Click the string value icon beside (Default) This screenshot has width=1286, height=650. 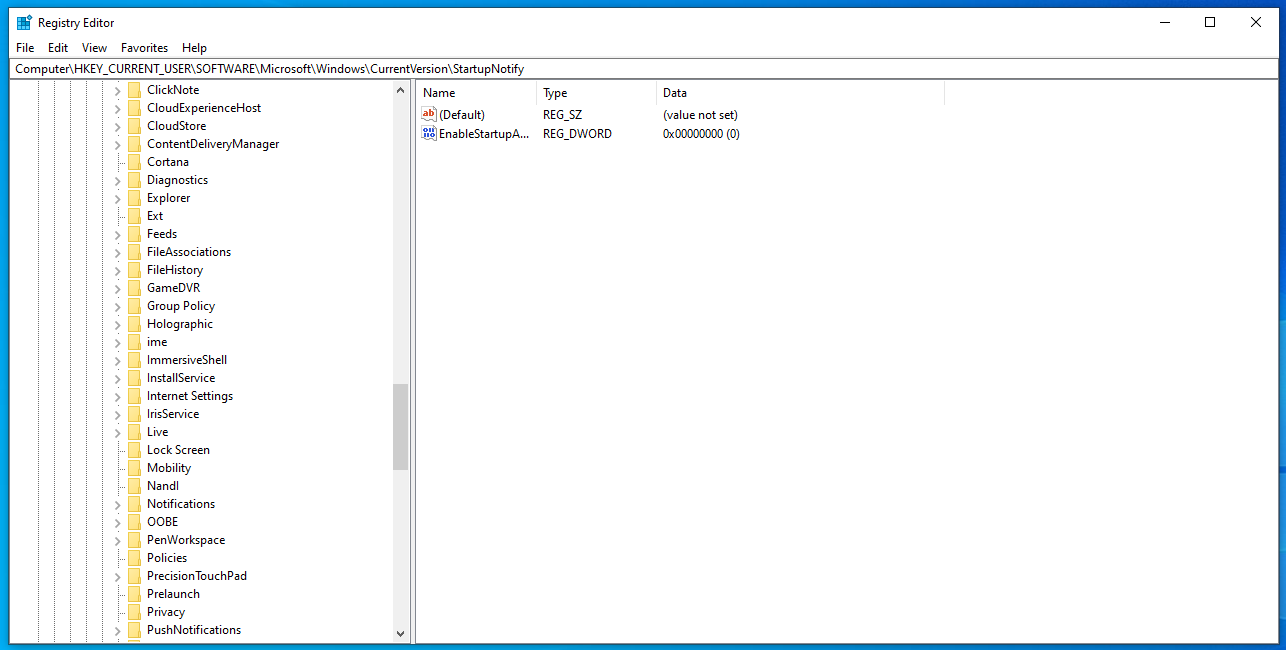[430, 115]
